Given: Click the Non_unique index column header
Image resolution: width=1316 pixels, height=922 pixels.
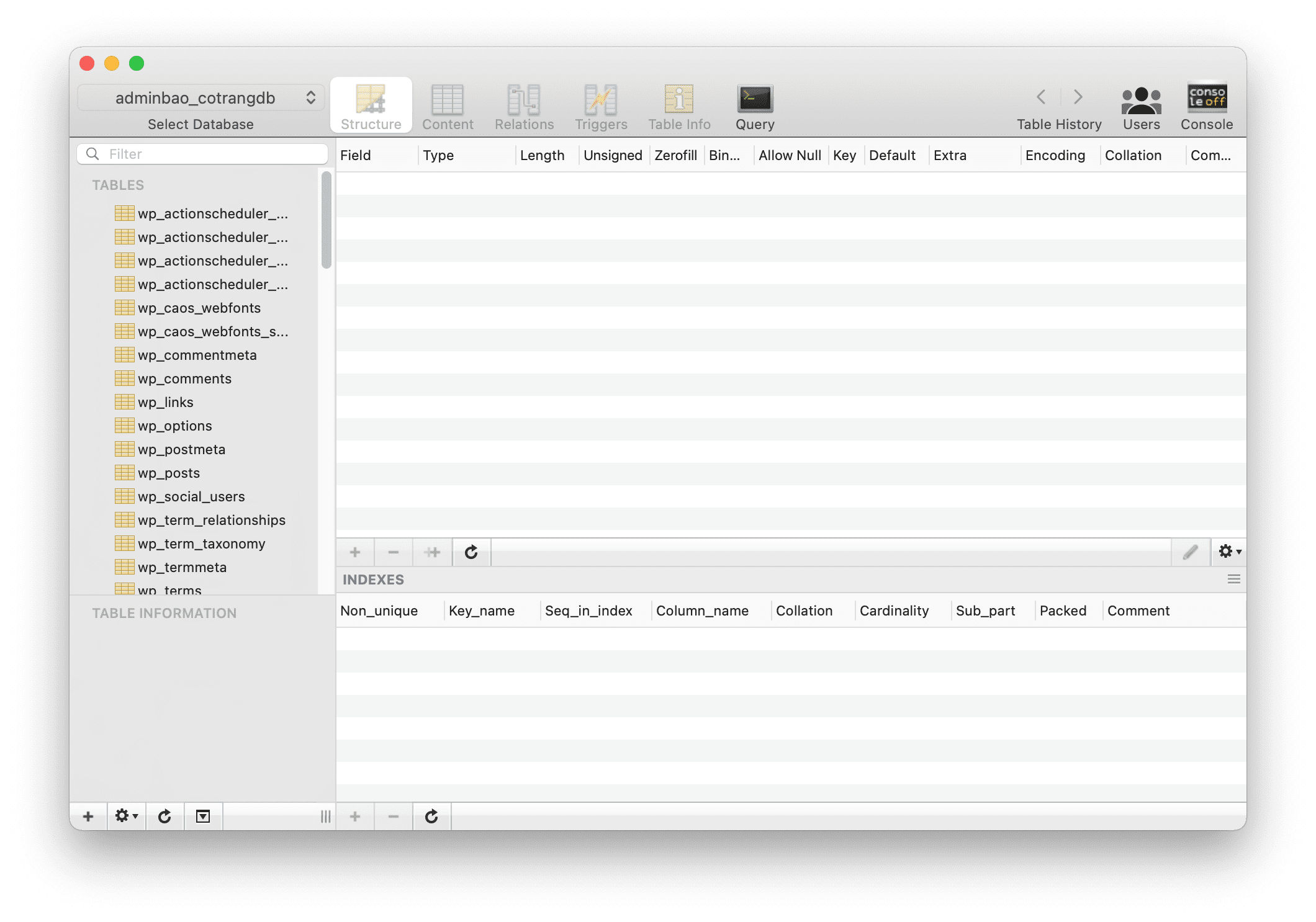Looking at the screenshot, I should (390, 611).
